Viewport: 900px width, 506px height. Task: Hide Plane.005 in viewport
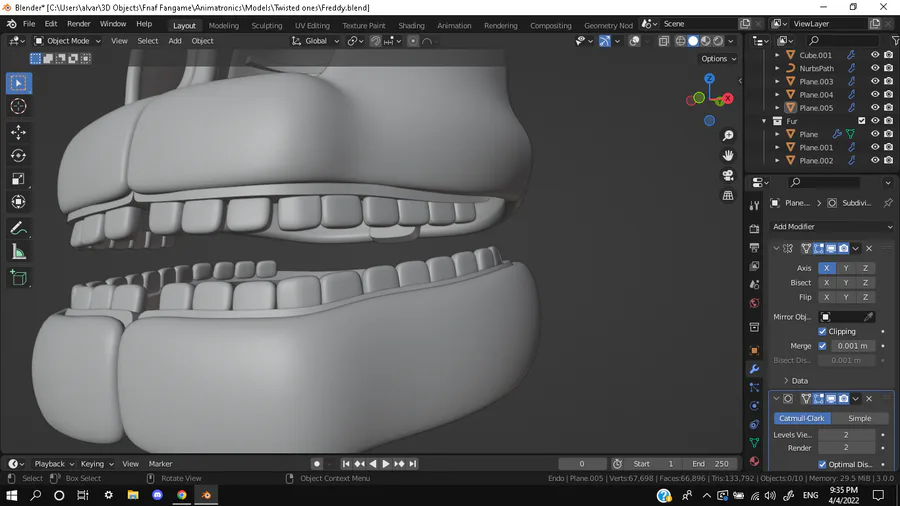tap(875, 108)
